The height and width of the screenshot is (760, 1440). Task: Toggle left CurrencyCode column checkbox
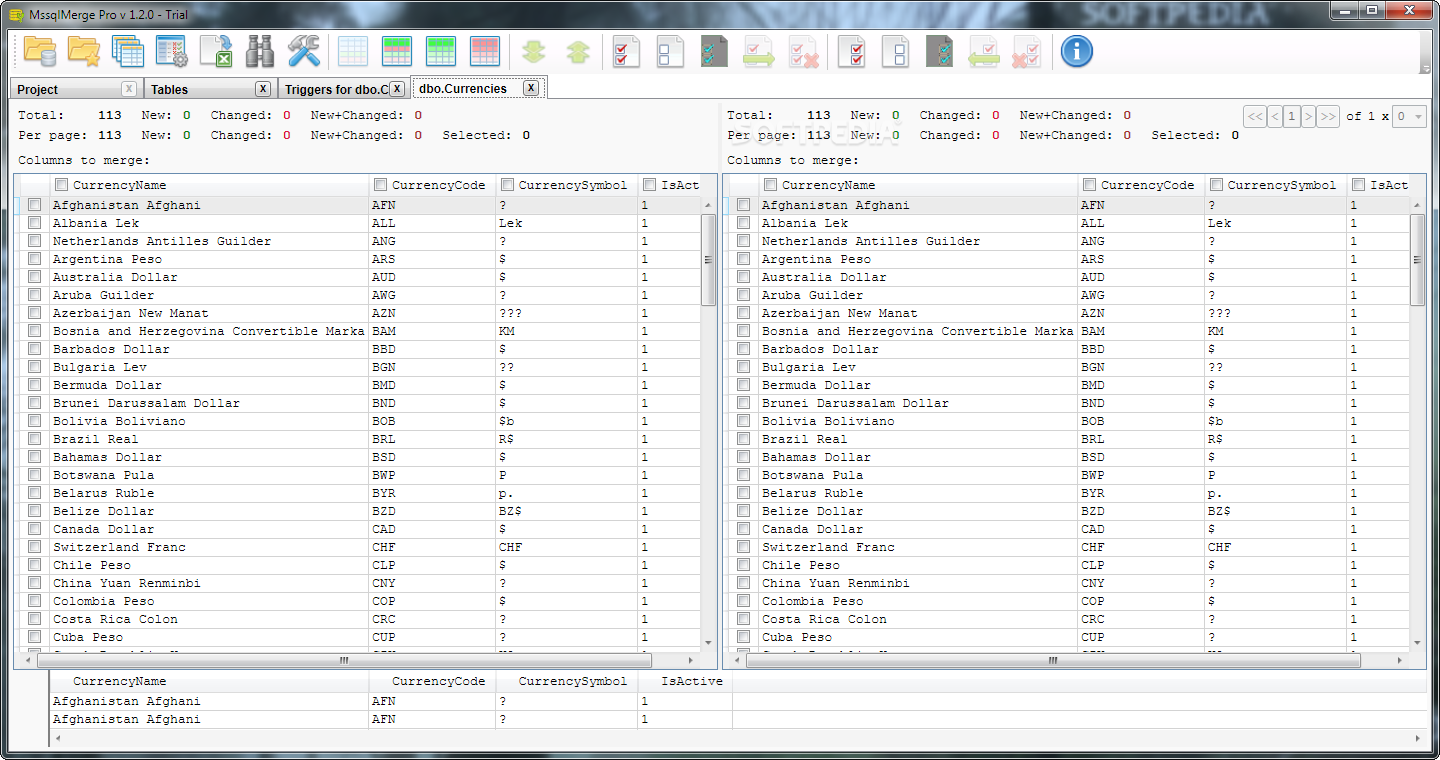coord(380,185)
